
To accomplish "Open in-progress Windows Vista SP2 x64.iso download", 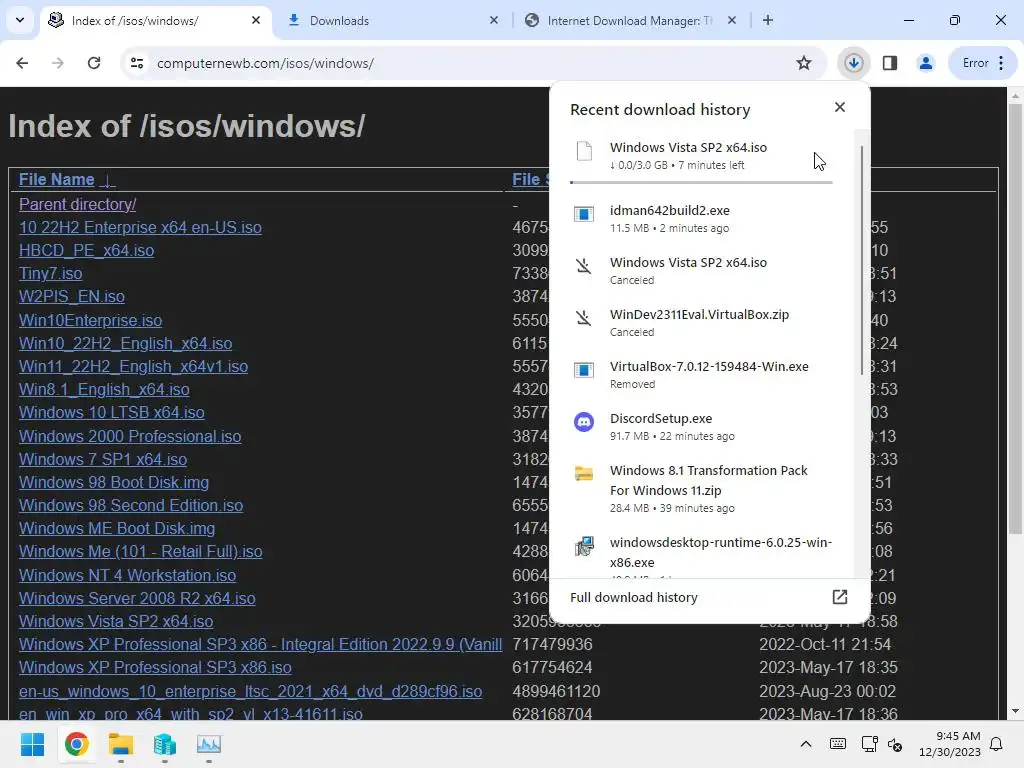I will point(701,156).
